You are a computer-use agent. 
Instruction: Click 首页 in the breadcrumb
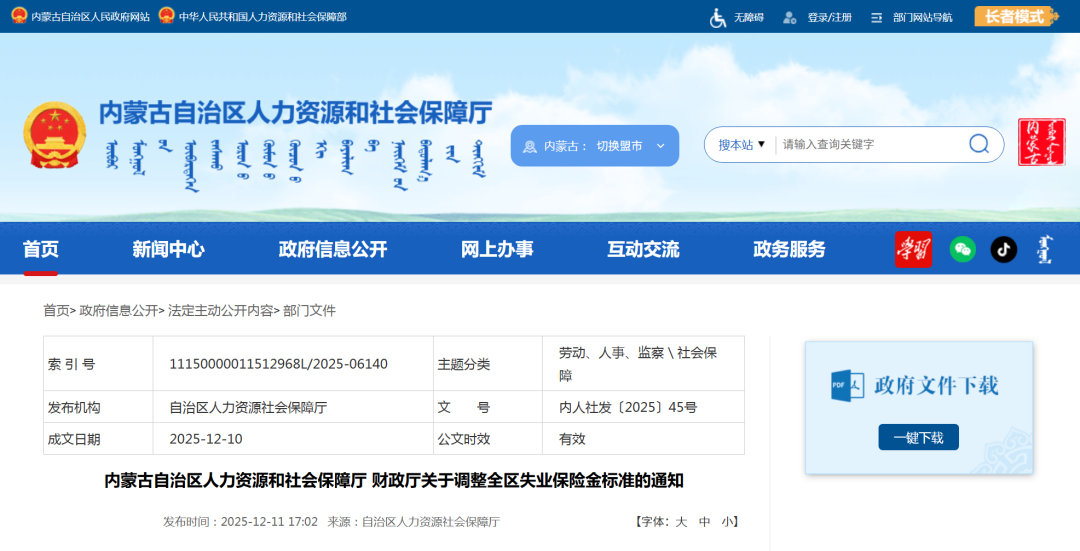pyautogui.click(x=56, y=311)
